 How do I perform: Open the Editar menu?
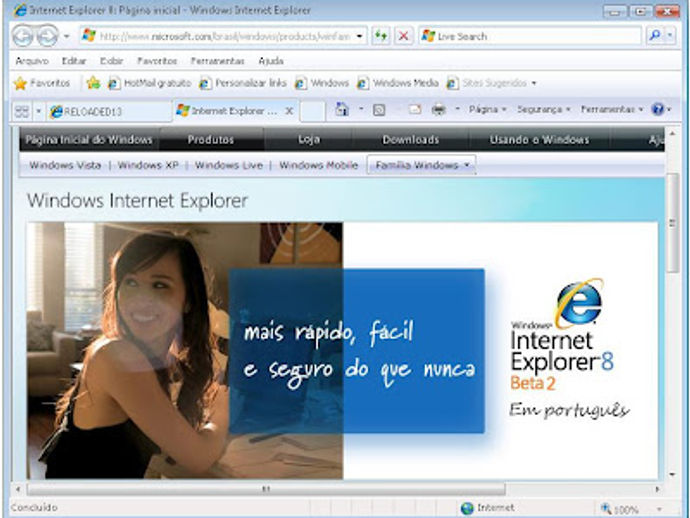click(x=74, y=61)
